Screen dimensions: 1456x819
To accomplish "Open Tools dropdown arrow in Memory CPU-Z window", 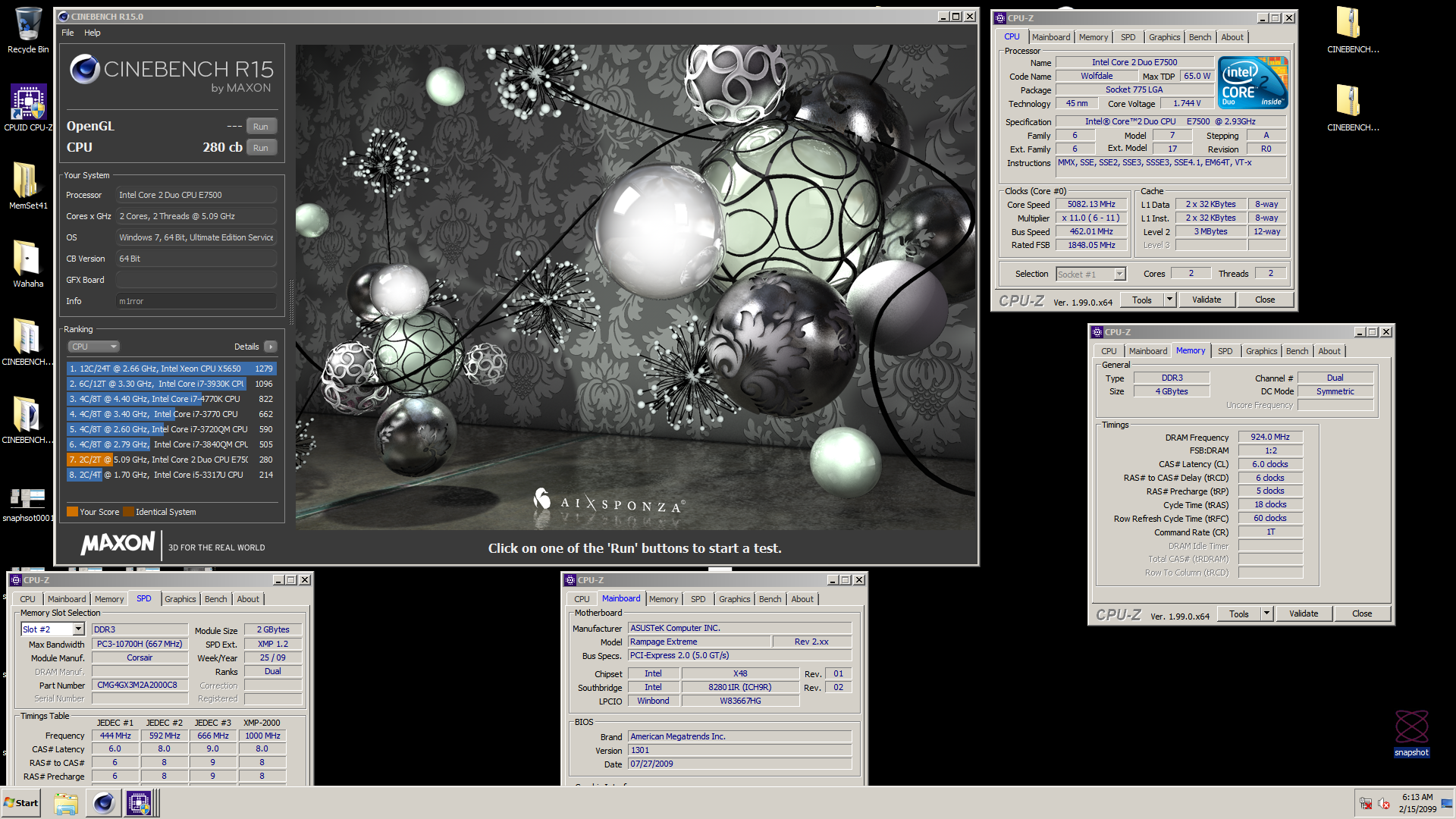I will pyautogui.click(x=1266, y=614).
